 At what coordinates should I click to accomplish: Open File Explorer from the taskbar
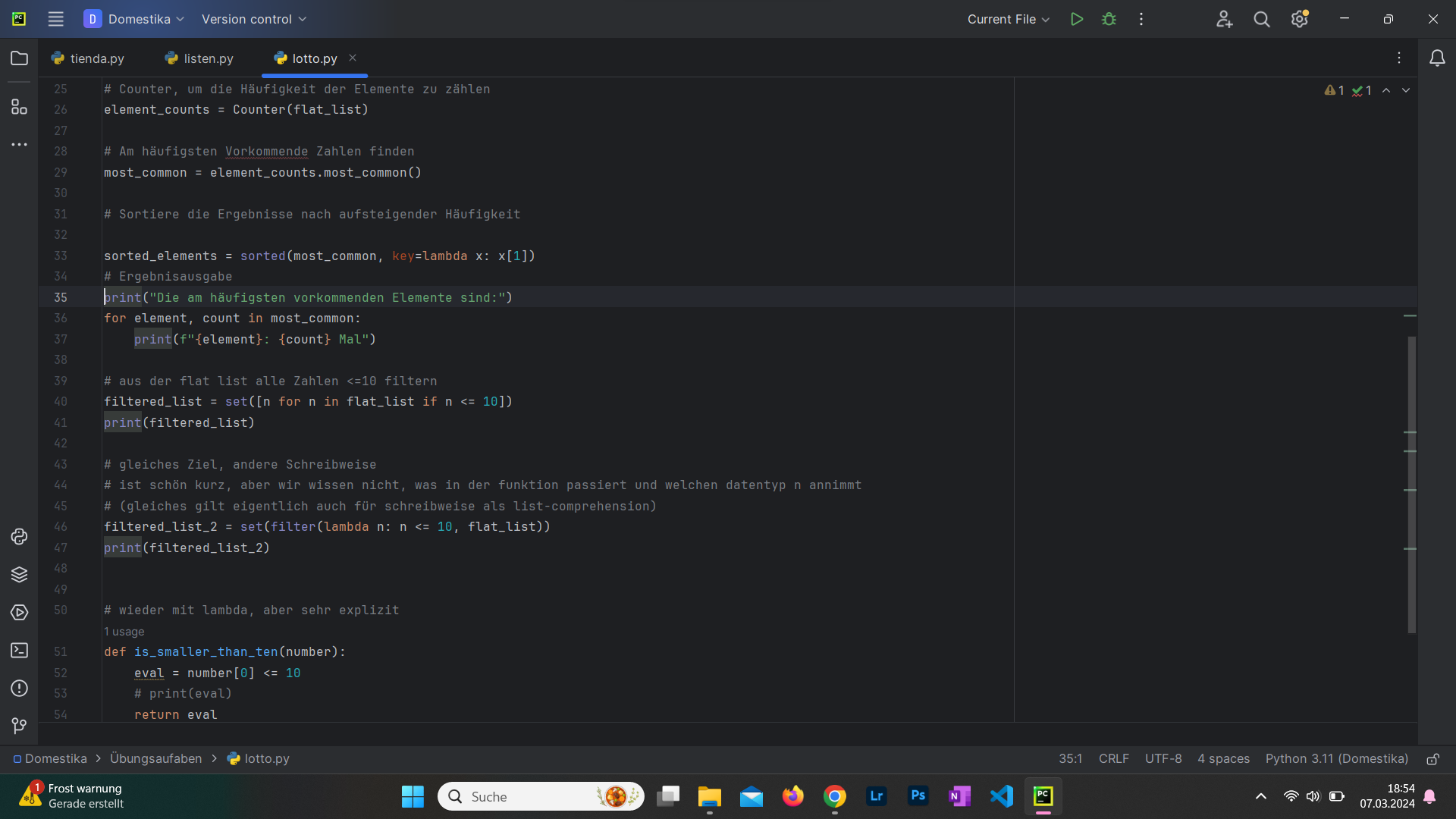pyautogui.click(x=710, y=797)
